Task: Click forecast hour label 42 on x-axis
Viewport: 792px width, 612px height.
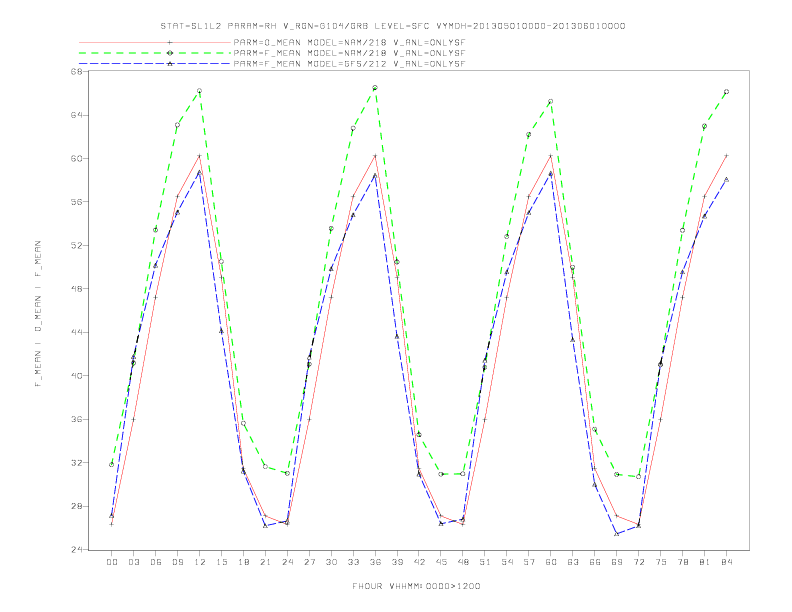Action: coord(419,562)
